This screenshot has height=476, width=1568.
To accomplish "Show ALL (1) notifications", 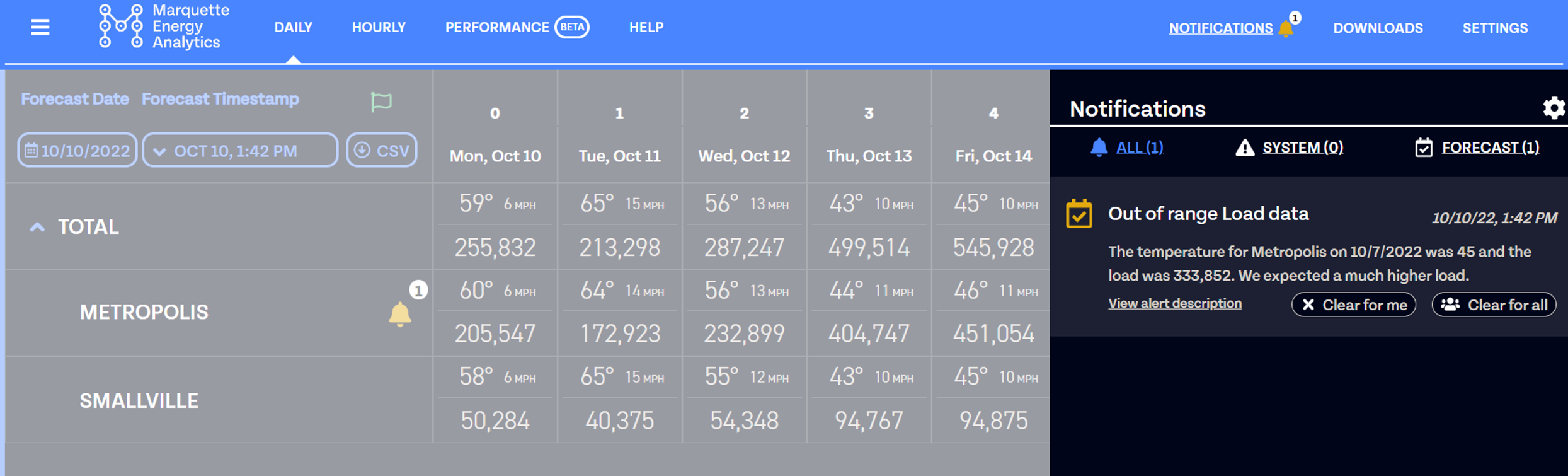I will coord(1127,148).
